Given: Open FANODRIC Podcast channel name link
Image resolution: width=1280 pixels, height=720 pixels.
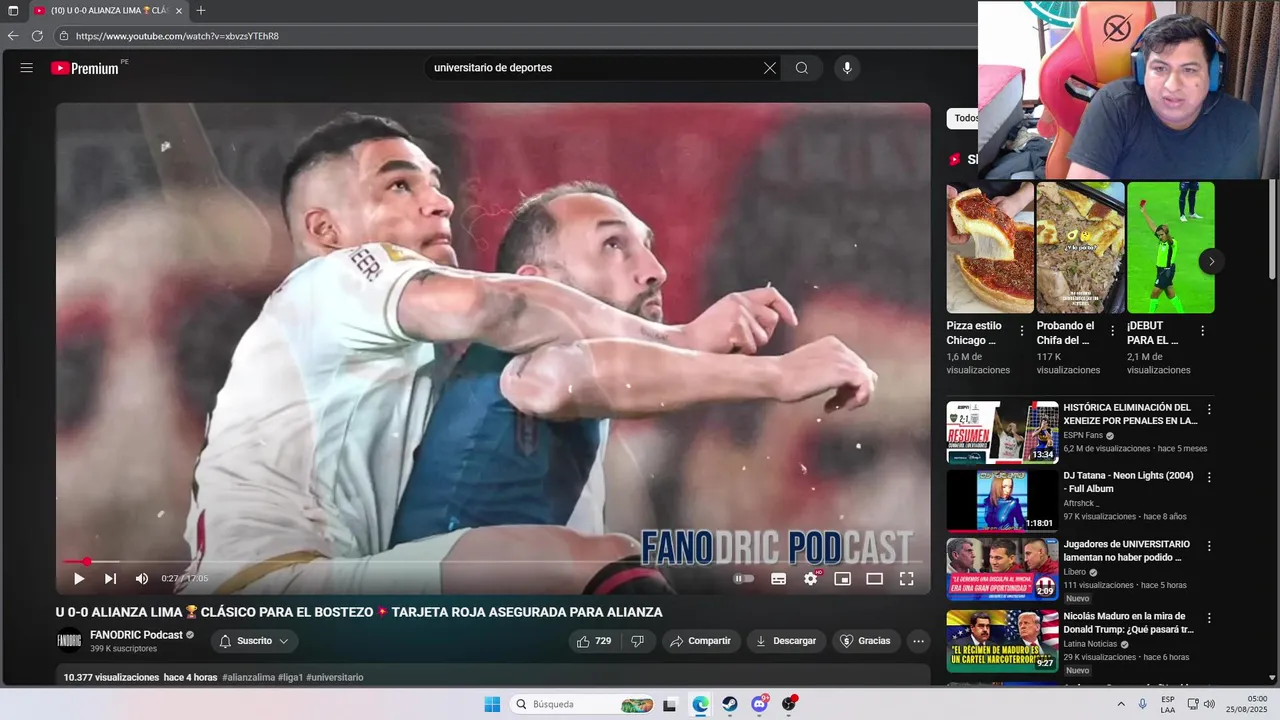Looking at the screenshot, I should (136, 635).
